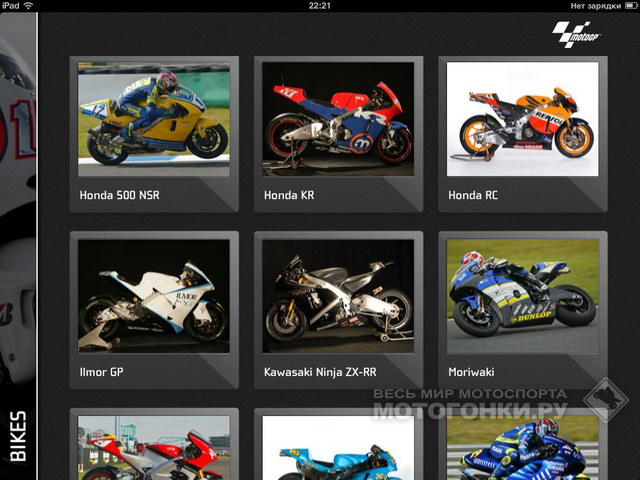This screenshot has height=480, width=640.
Task: Select the 'Moriwaki' label
Action: [471, 372]
